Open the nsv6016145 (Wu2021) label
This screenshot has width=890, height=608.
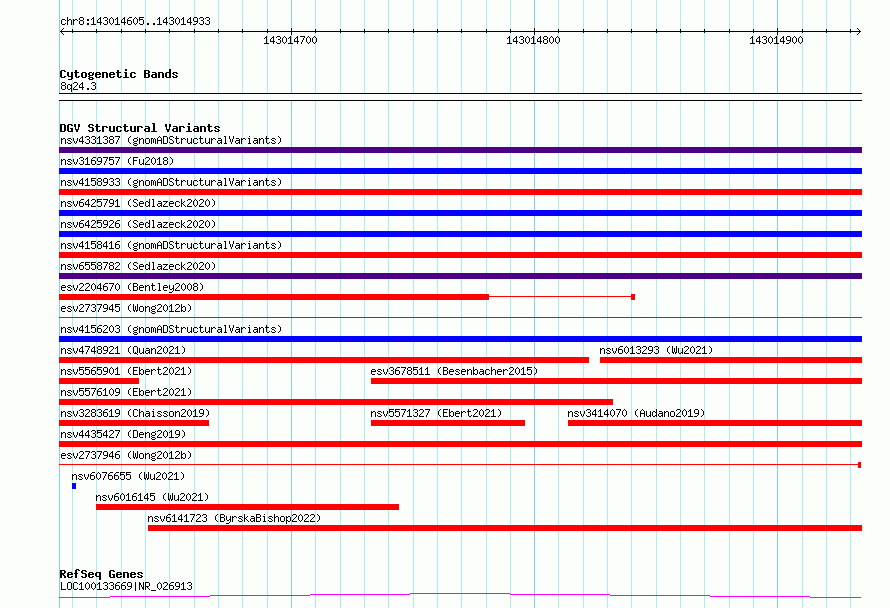coord(152,497)
